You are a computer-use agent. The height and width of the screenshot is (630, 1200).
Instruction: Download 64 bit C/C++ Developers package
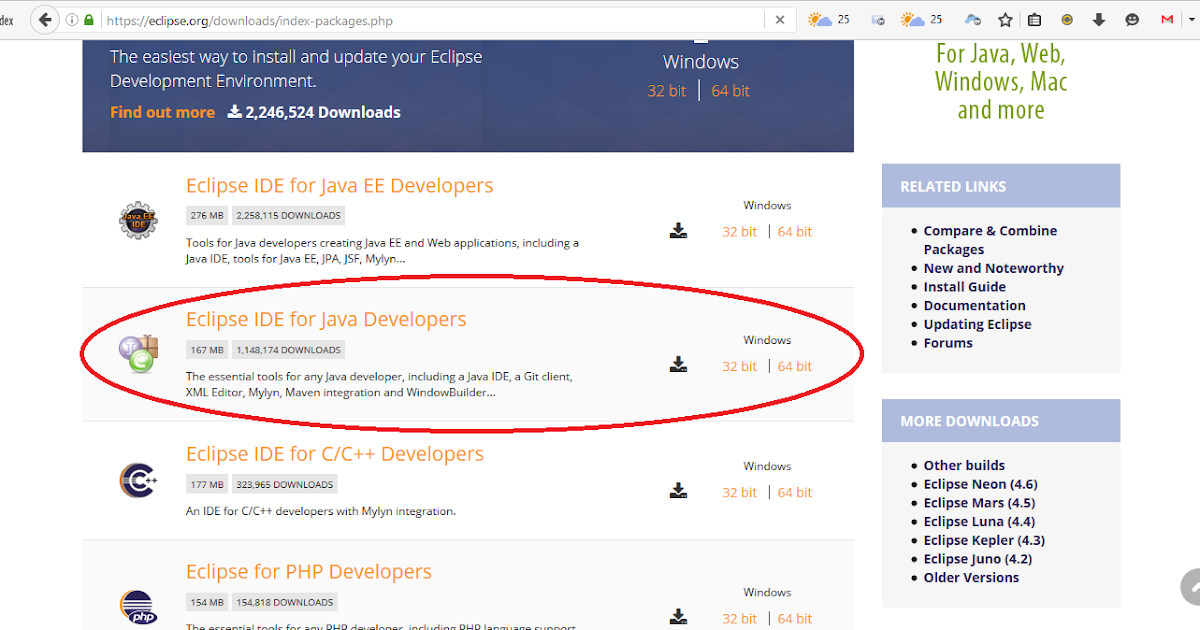pos(795,492)
